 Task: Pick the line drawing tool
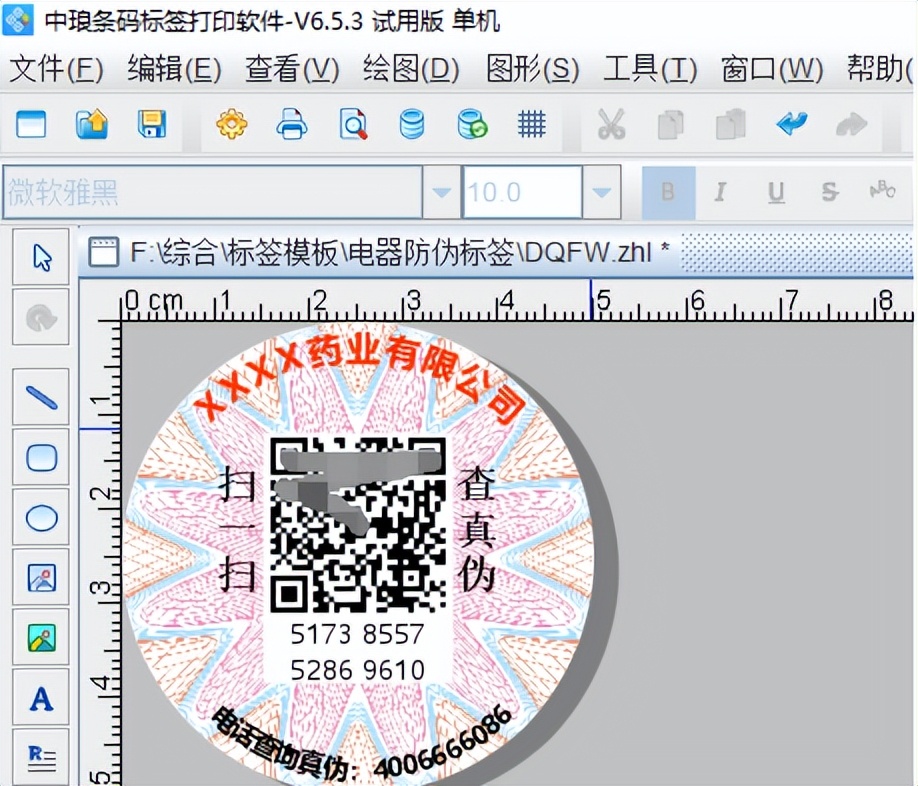click(40, 397)
